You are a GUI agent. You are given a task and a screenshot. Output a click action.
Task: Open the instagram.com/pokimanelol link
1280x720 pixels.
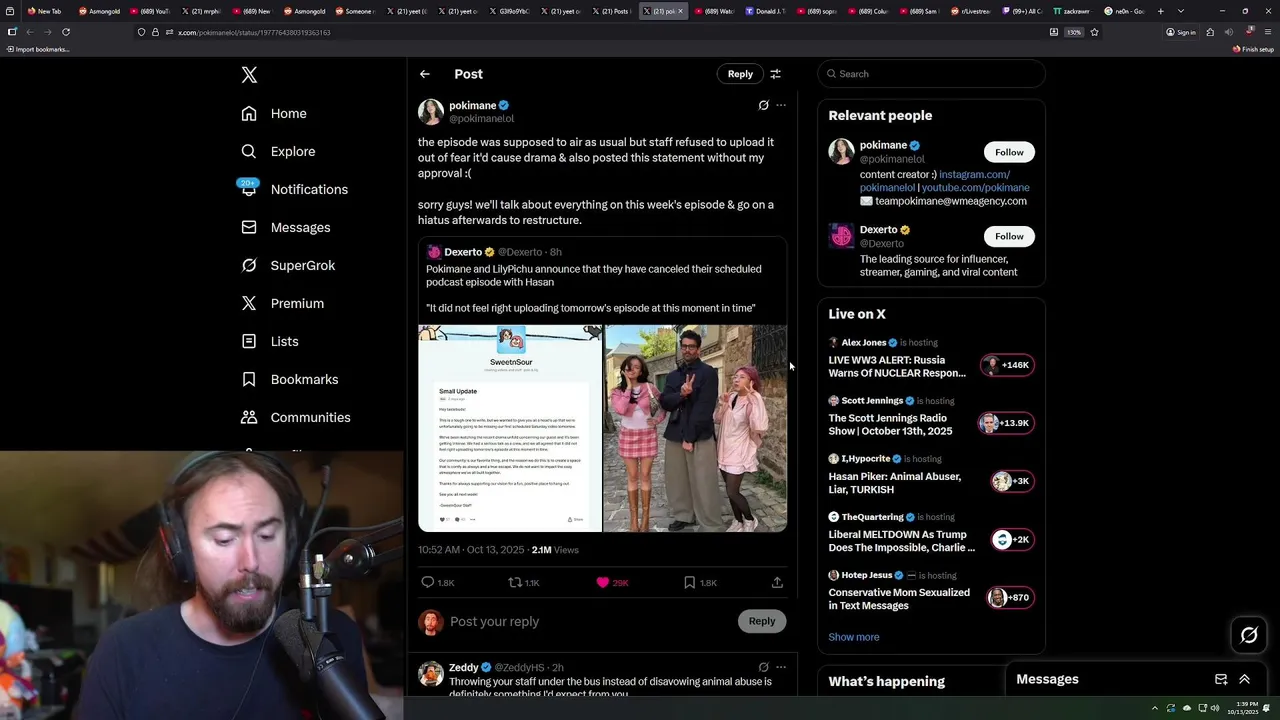pyautogui.click(x=935, y=181)
